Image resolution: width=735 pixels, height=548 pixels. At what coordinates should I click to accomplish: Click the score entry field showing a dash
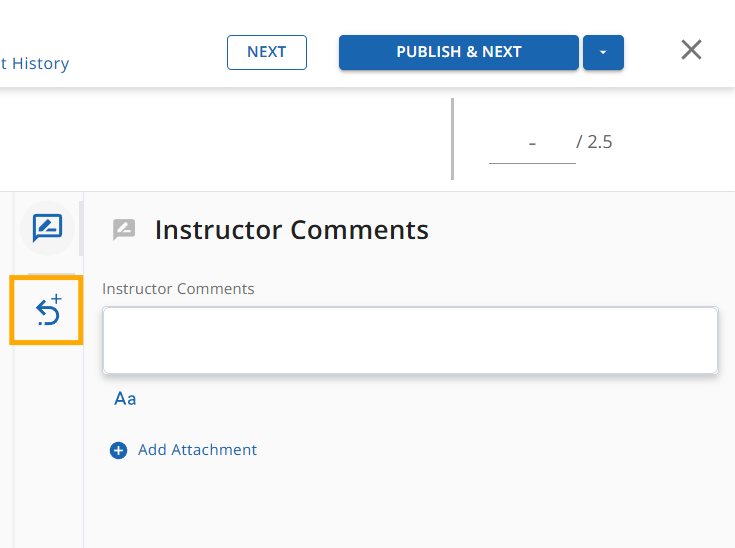pyautogui.click(x=532, y=143)
